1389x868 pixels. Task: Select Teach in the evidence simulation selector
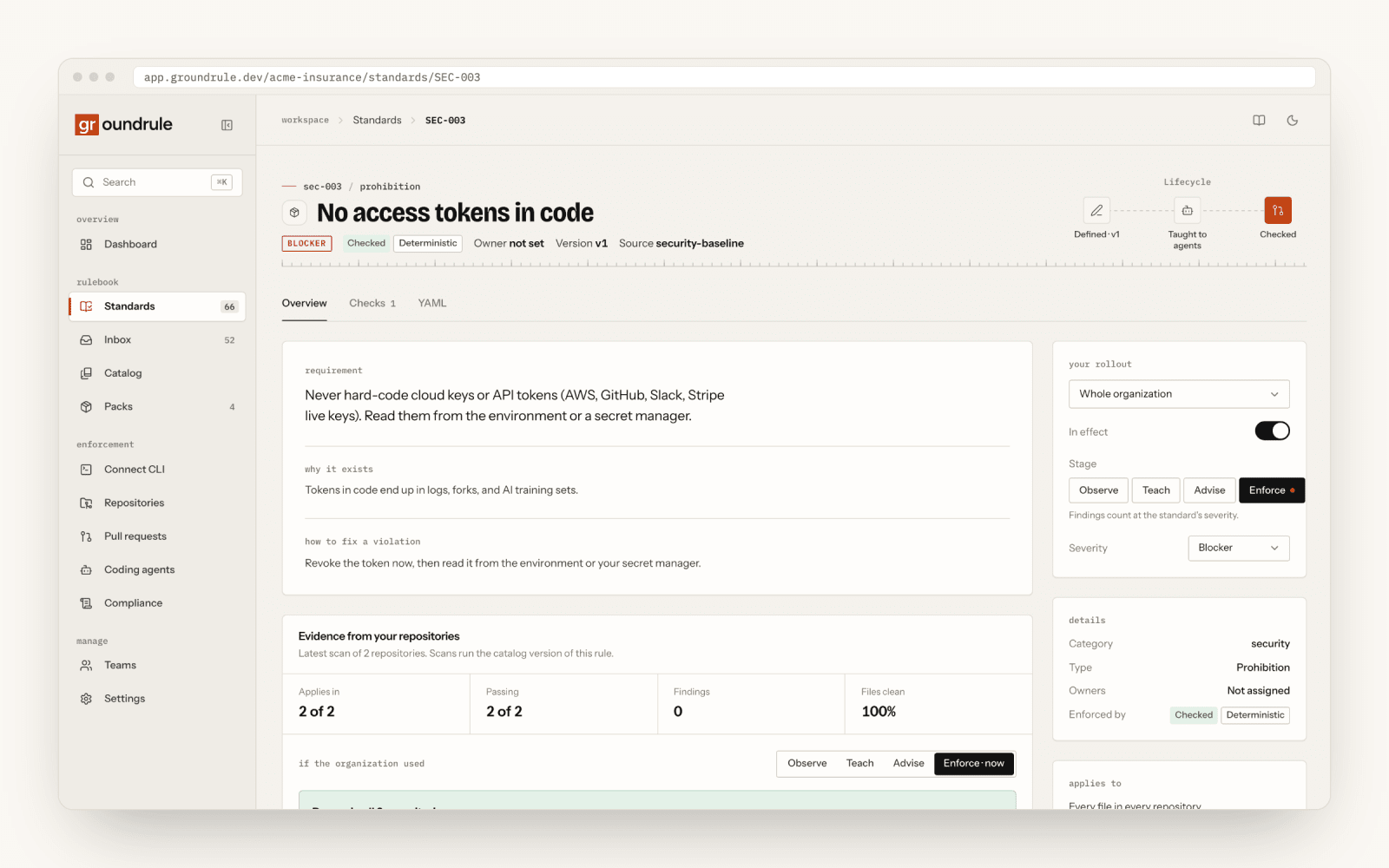point(859,764)
